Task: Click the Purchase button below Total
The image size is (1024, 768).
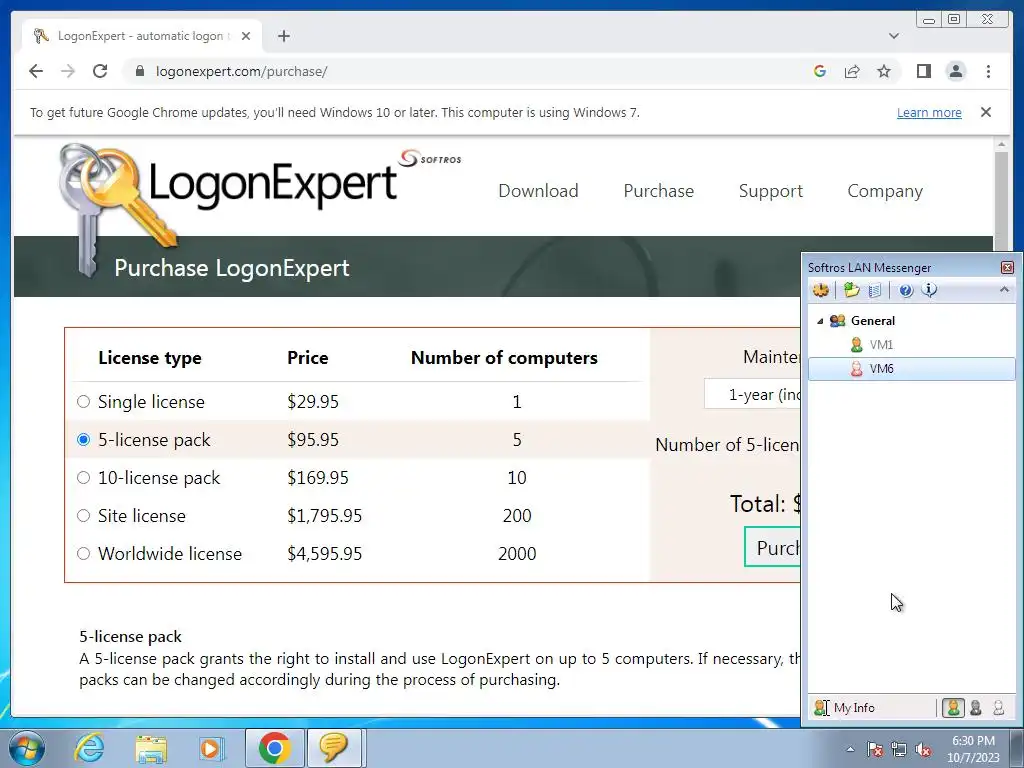Action: (x=773, y=547)
